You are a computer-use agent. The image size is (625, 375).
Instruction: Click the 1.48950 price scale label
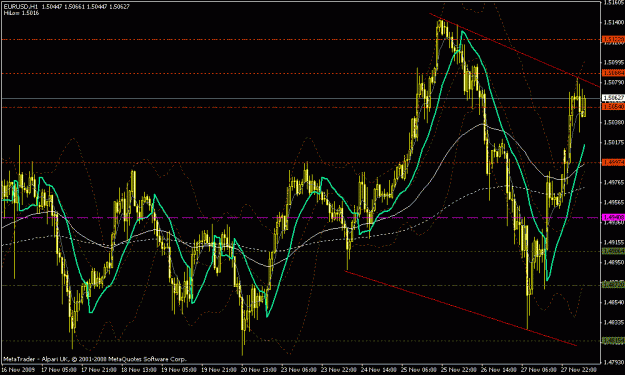[x=613, y=262]
